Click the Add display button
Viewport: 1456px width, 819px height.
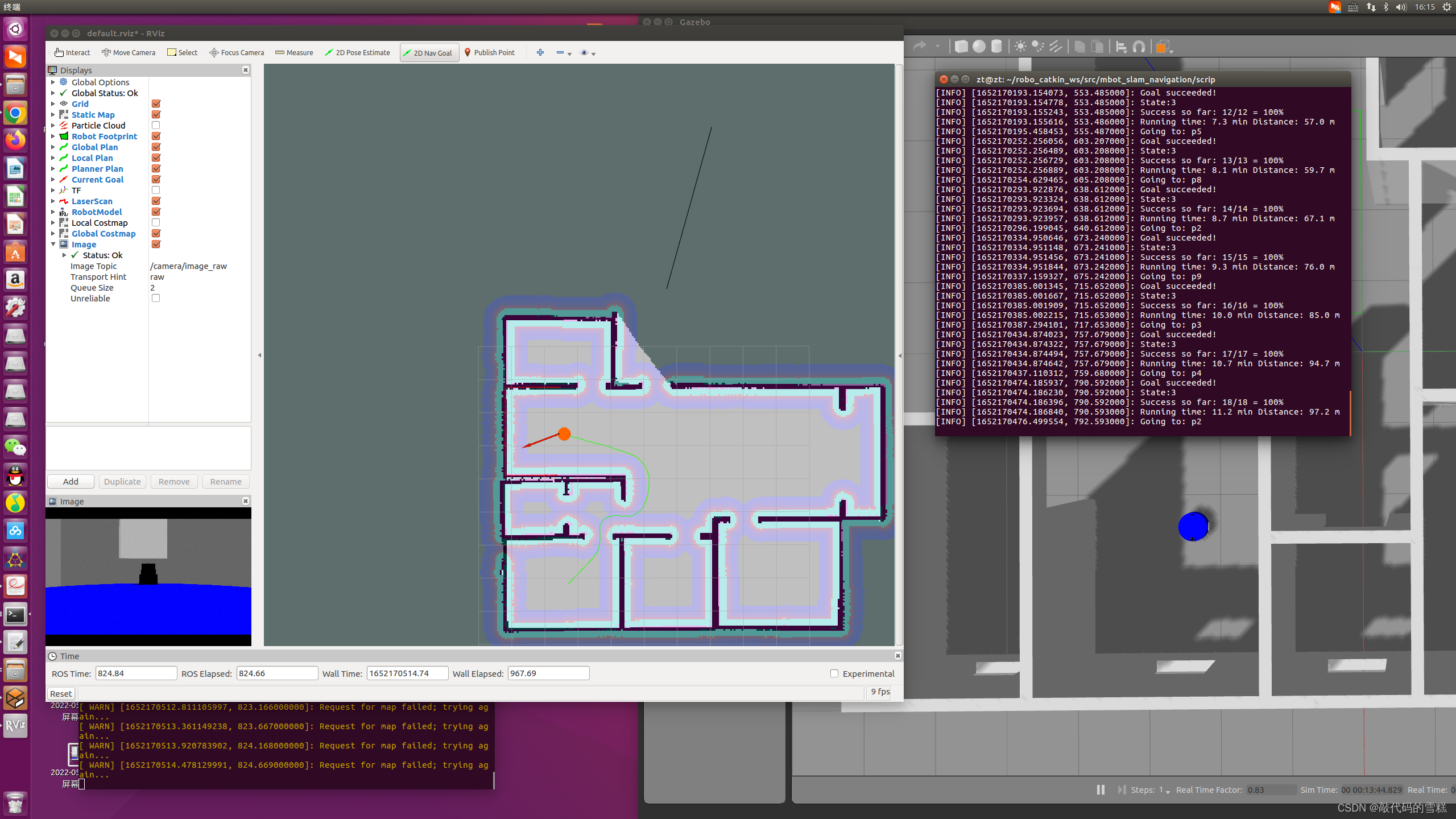point(71,481)
